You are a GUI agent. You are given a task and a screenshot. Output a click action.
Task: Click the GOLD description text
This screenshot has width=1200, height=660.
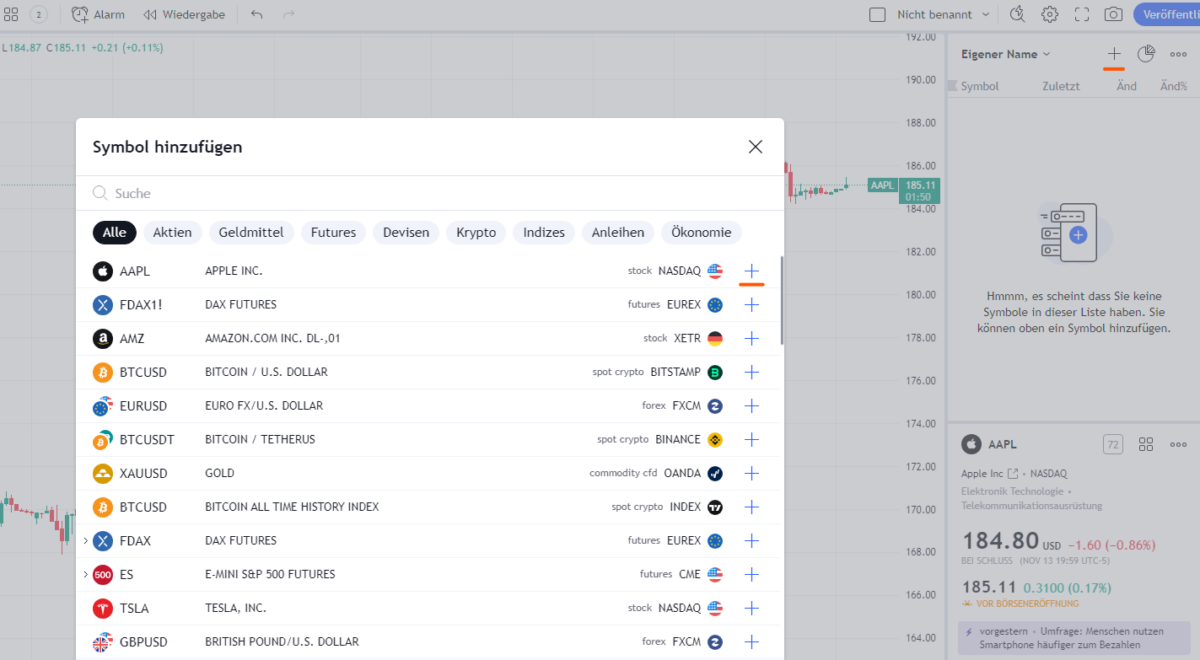tap(219, 473)
